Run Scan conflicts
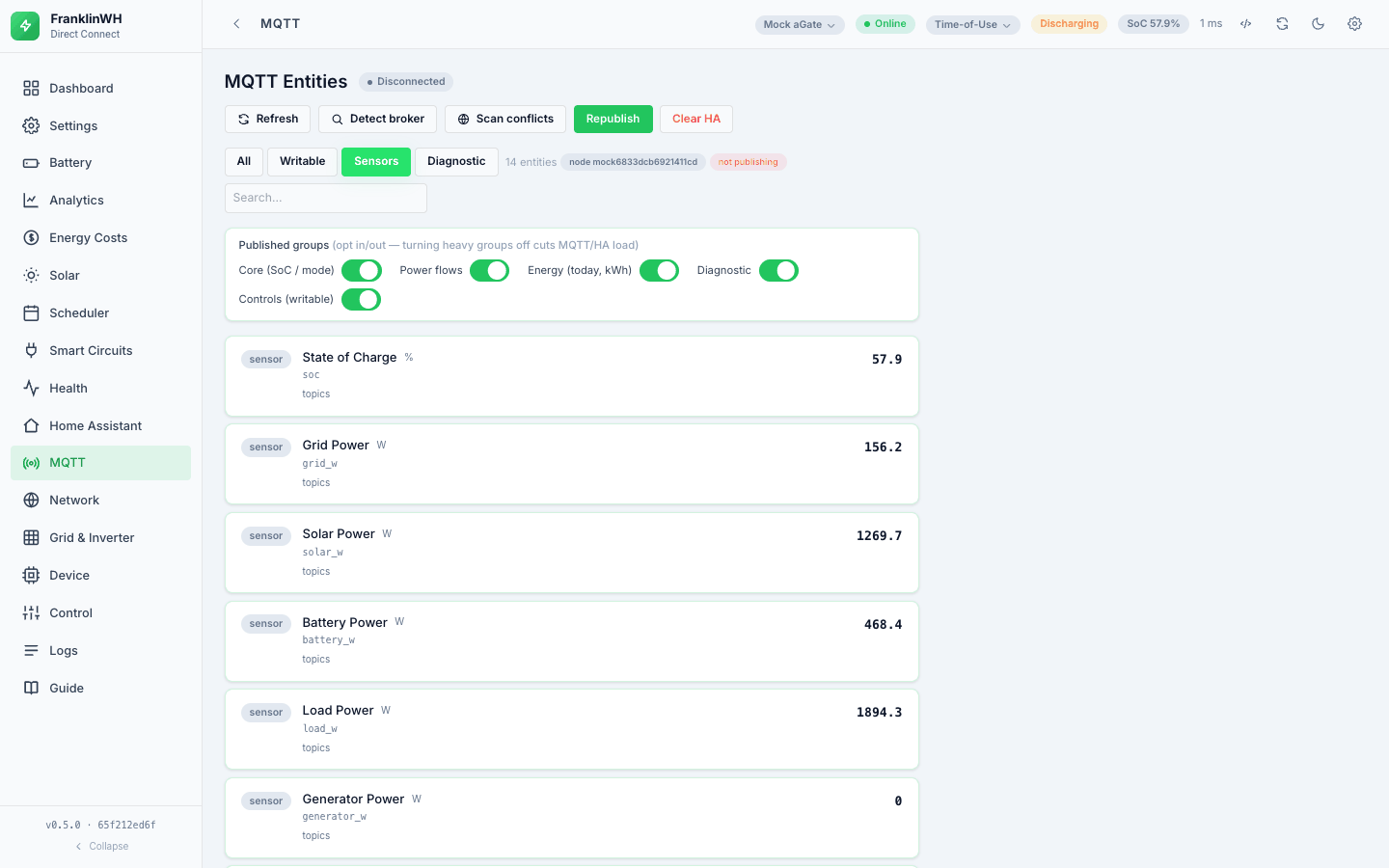1389x868 pixels. pyautogui.click(x=505, y=120)
